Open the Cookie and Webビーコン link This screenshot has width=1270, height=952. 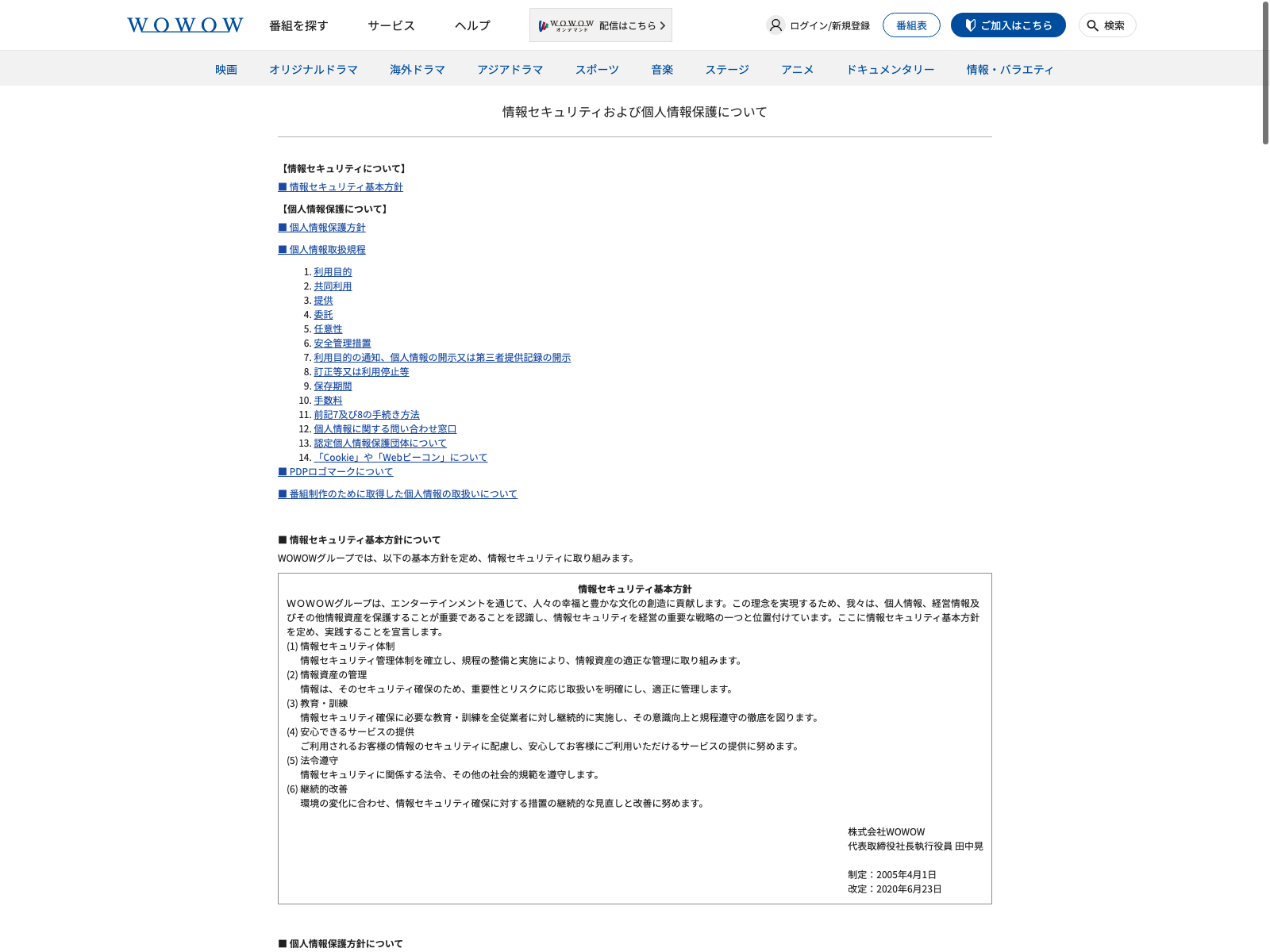[x=400, y=458]
